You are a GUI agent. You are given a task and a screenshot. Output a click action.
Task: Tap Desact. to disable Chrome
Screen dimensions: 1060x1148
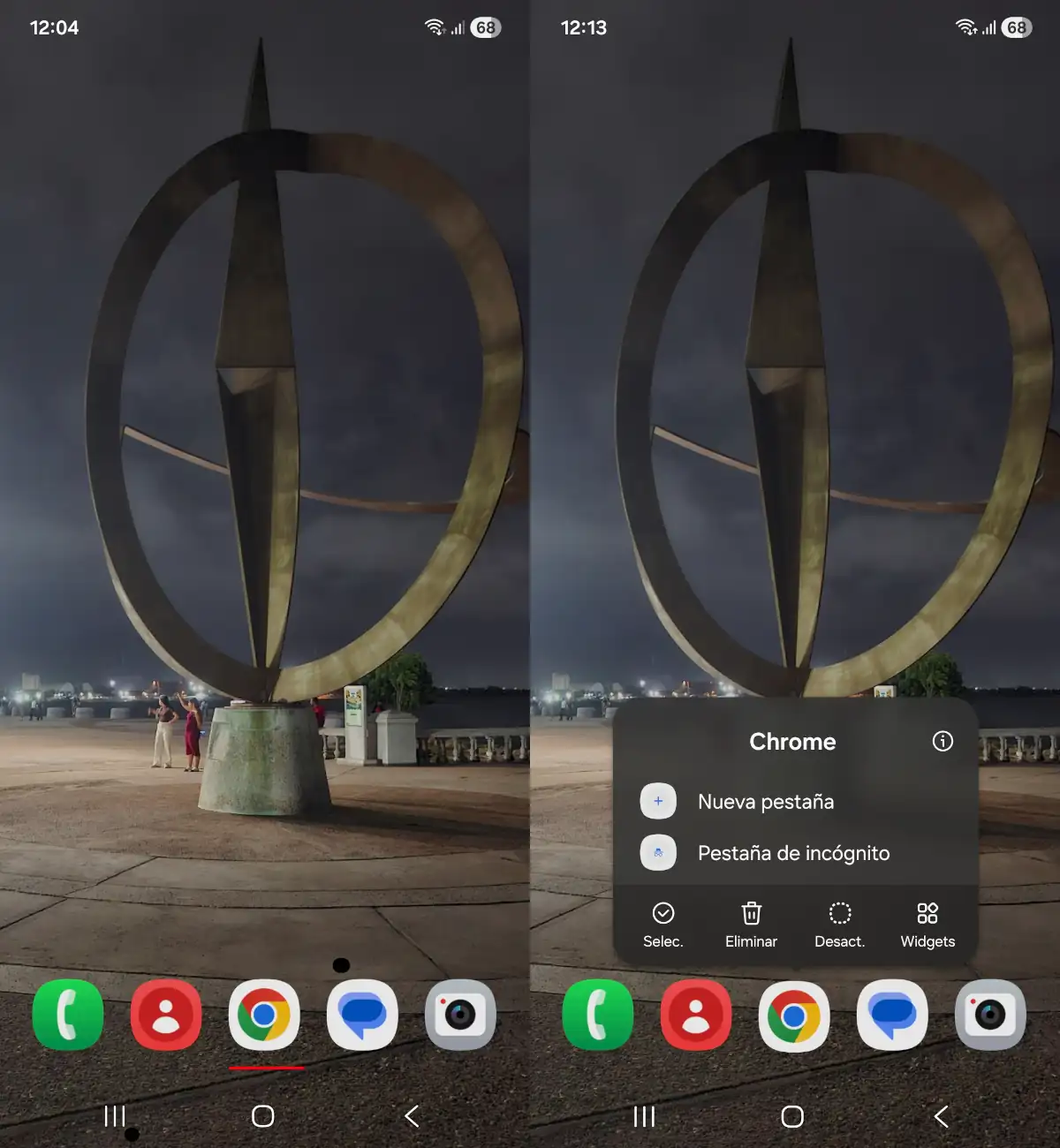[x=839, y=924]
